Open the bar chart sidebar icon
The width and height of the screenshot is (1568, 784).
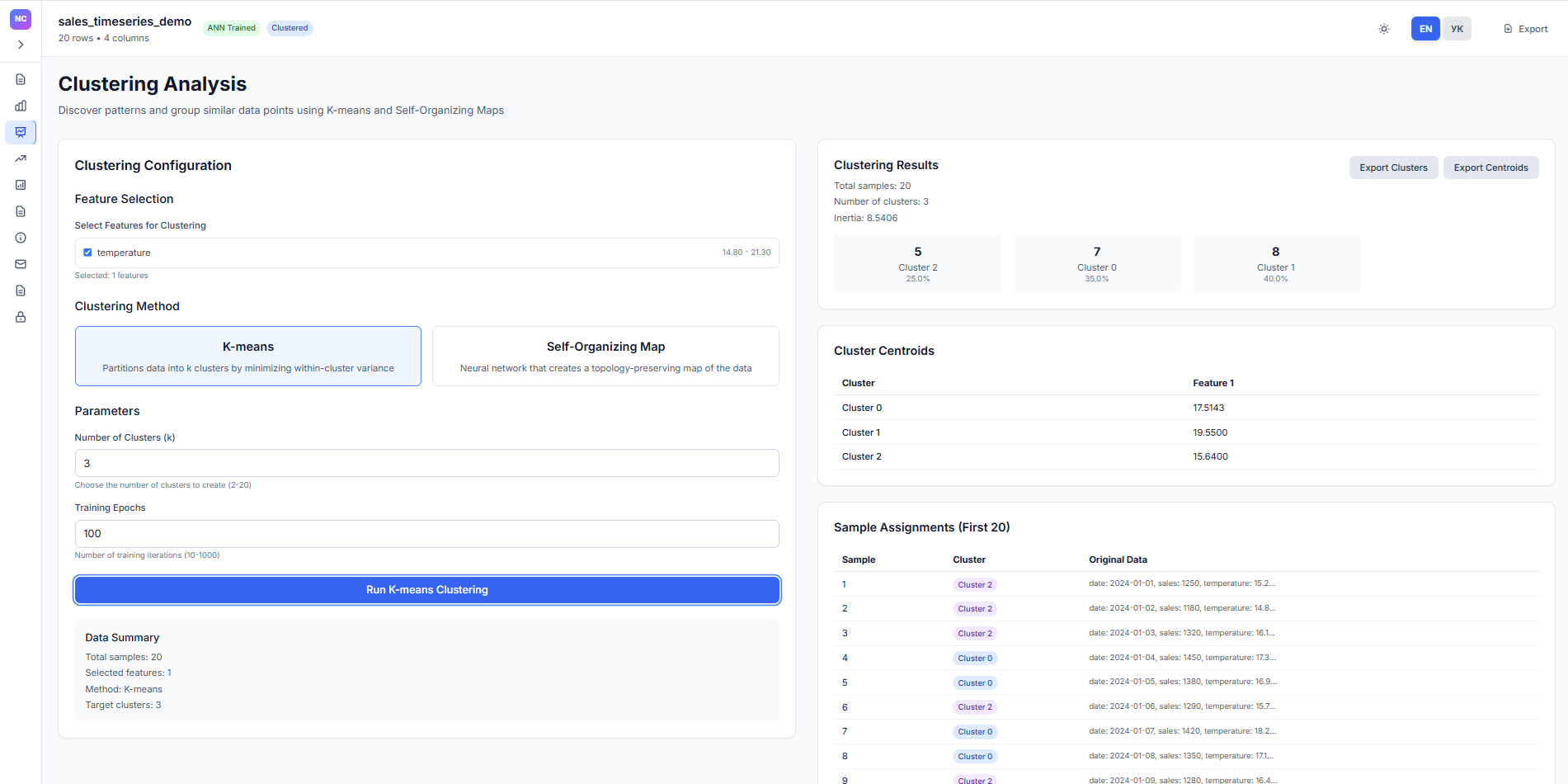click(21, 106)
